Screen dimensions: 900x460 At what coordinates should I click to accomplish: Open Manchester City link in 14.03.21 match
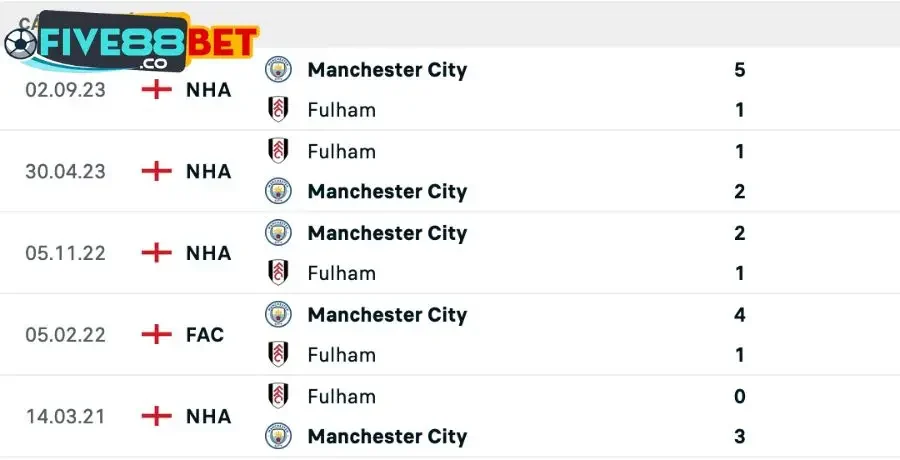[387, 436]
